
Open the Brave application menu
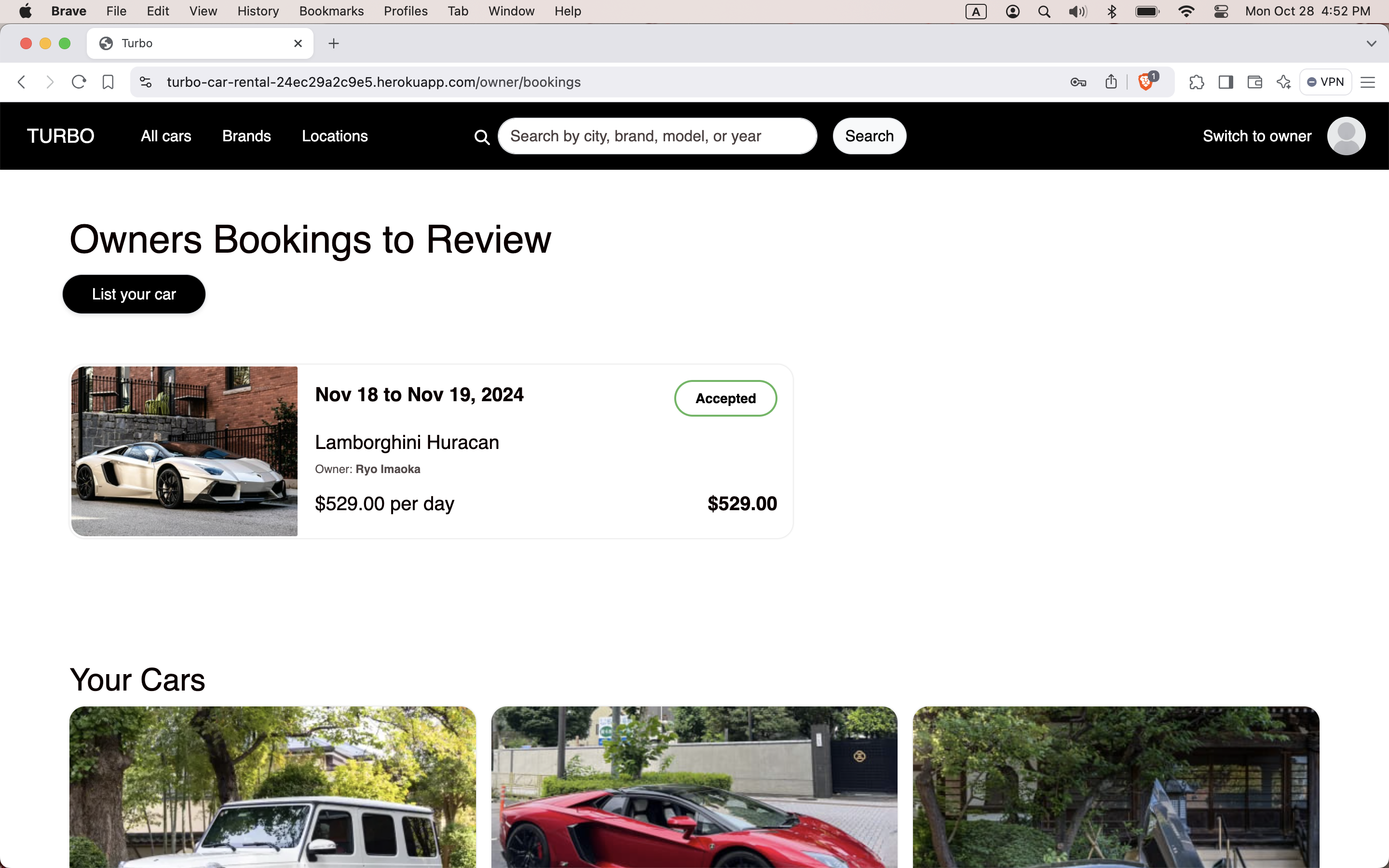[x=68, y=12]
